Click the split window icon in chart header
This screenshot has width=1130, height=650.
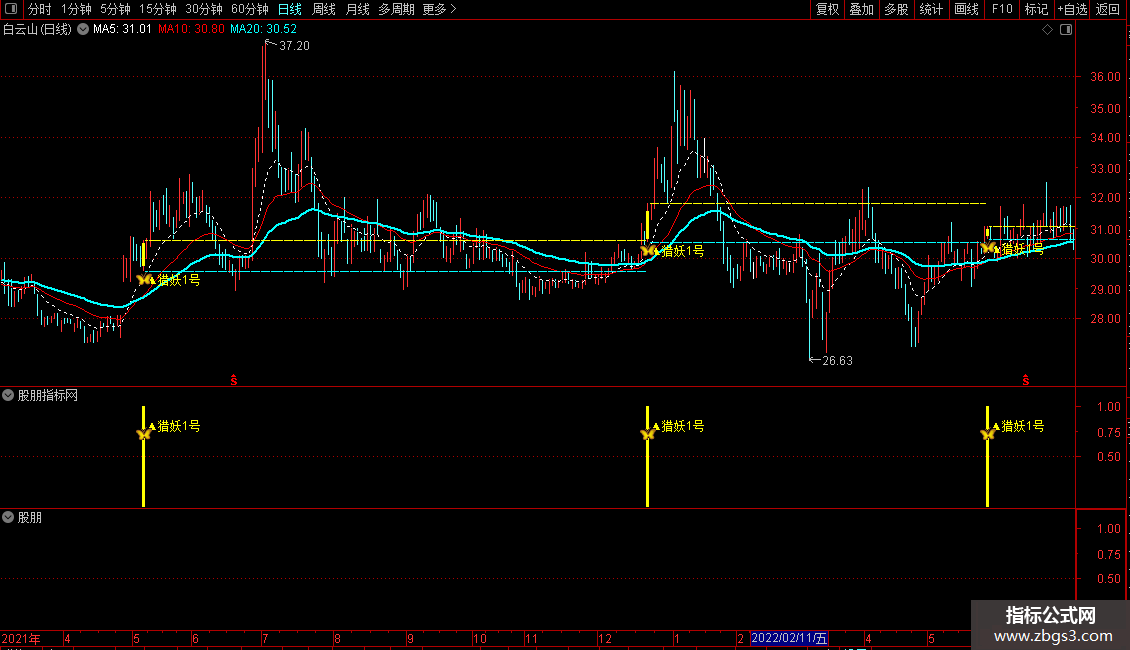click(1066, 30)
